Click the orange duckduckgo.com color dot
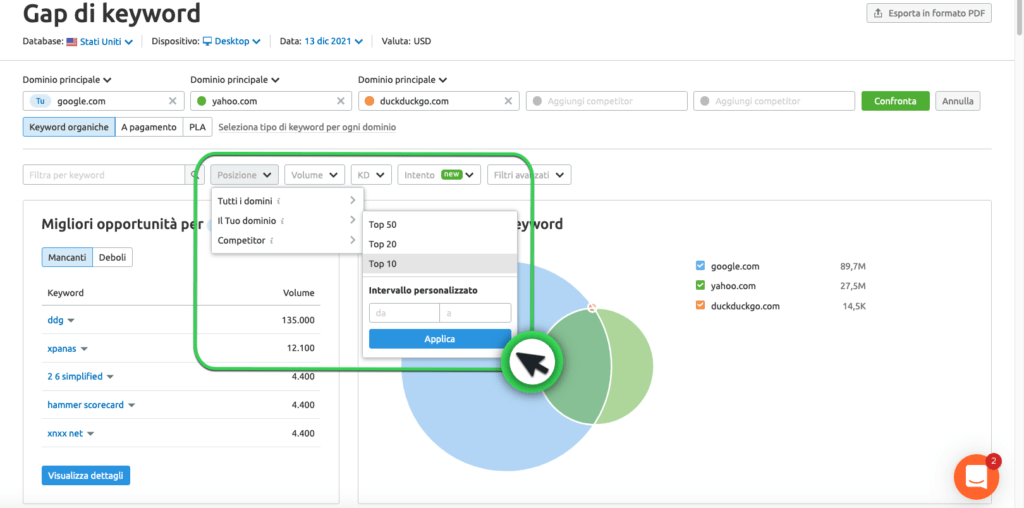 (370, 101)
